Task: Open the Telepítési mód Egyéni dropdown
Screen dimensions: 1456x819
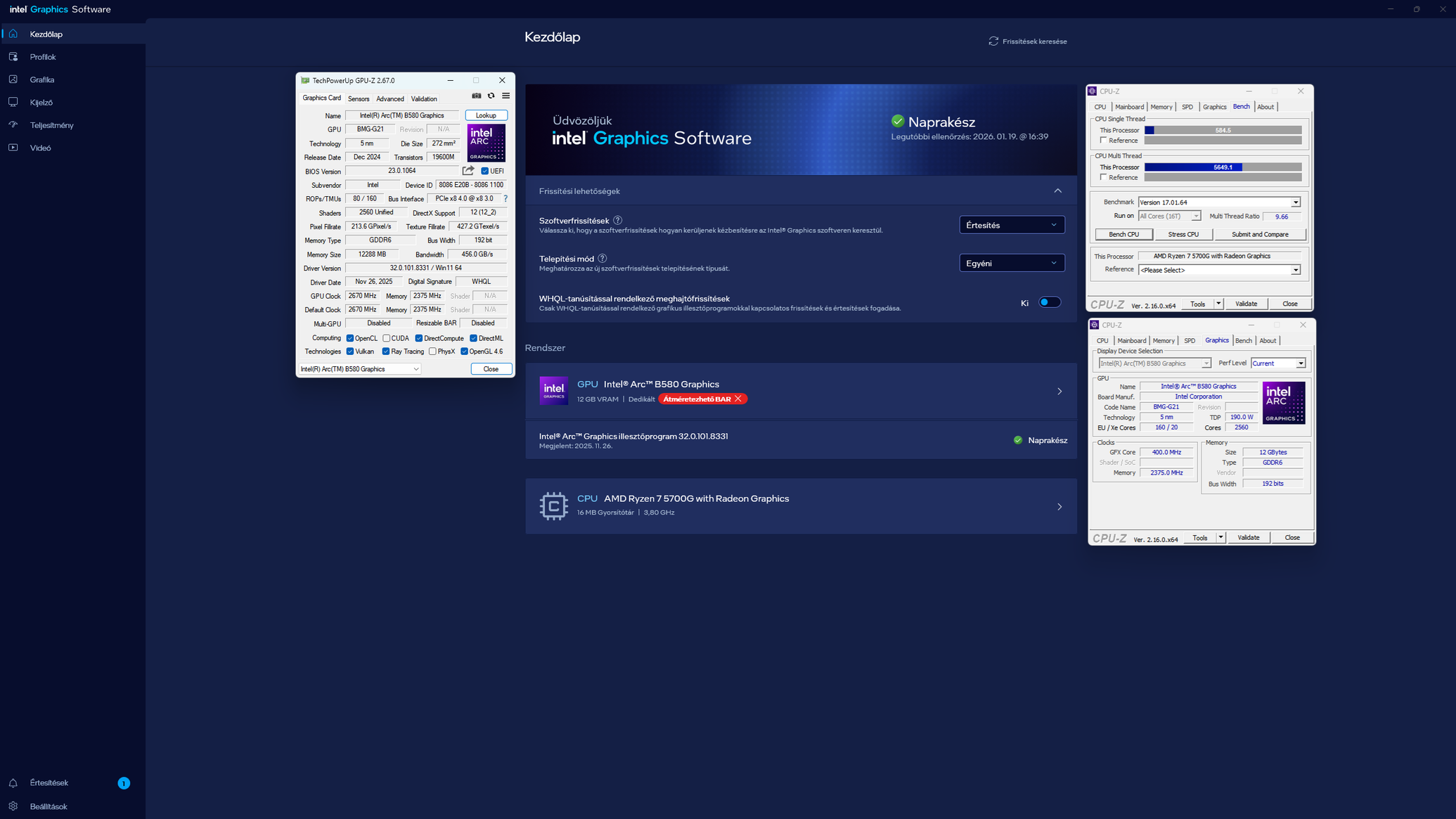Action: click(1011, 263)
